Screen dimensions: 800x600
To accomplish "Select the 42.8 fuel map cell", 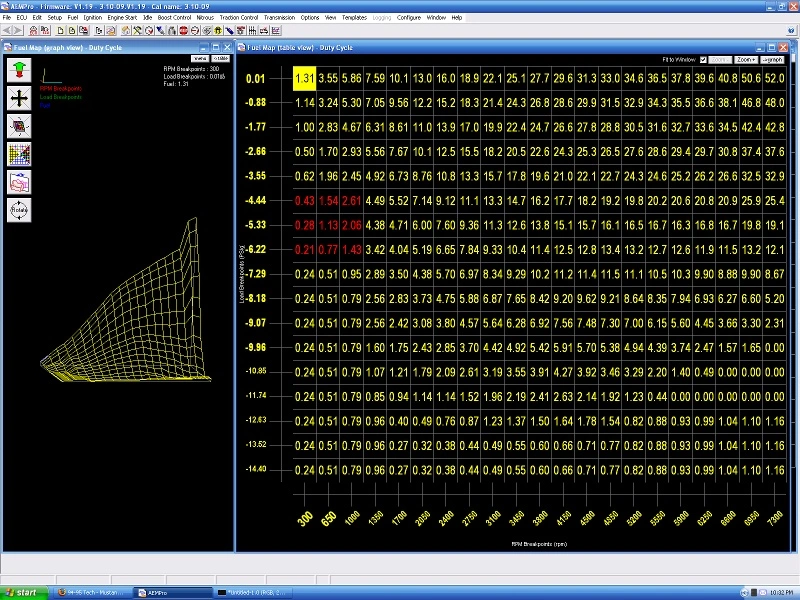I will pyautogui.click(x=774, y=128).
